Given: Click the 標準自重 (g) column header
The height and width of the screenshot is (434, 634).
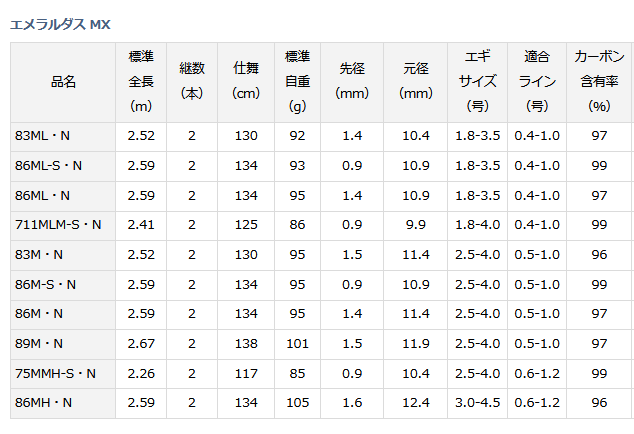Looking at the screenshot, I should pyautogui.click(x=298, y=82).
